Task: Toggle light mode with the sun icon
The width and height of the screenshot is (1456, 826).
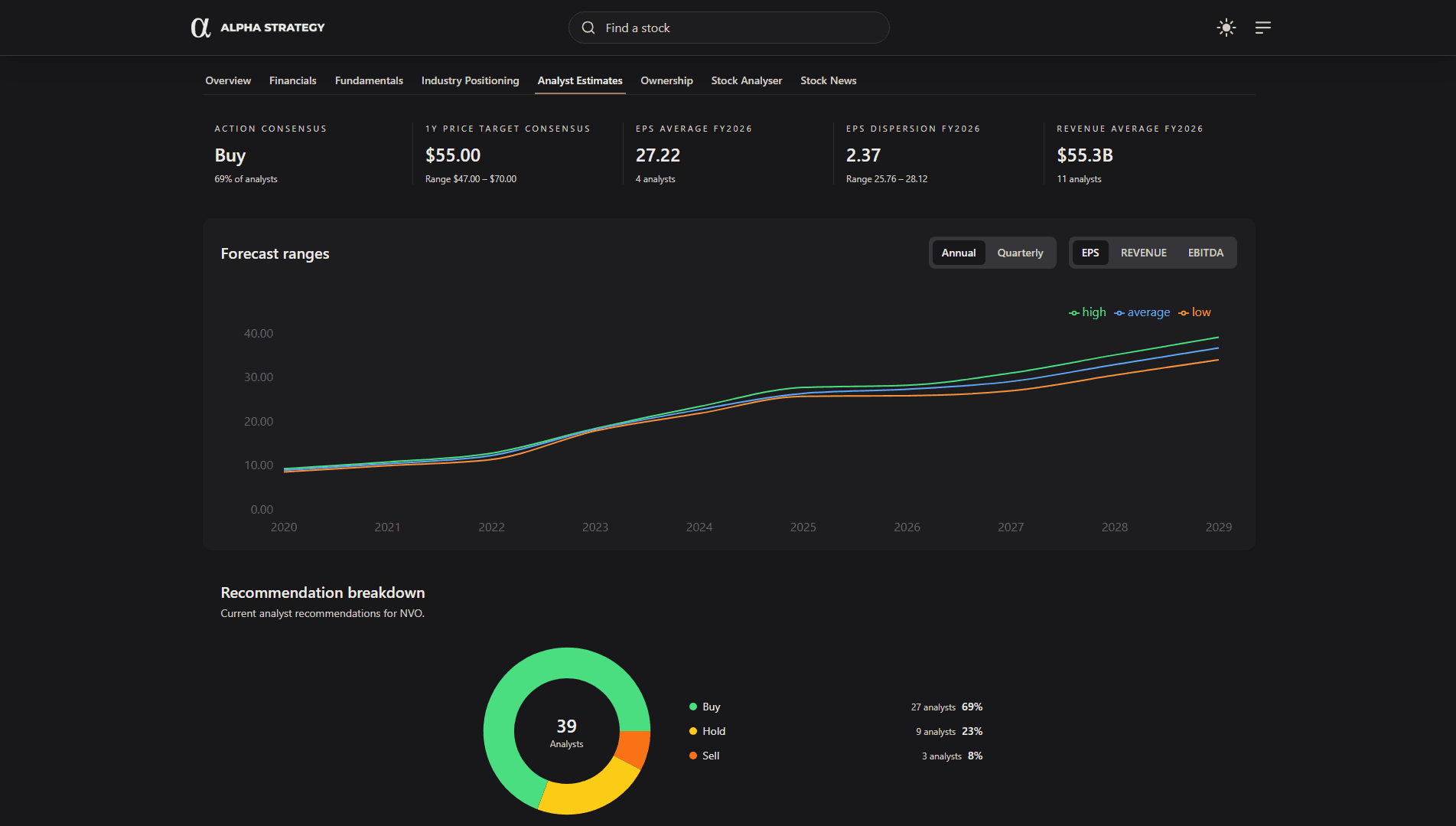Action: point(1226,28)
